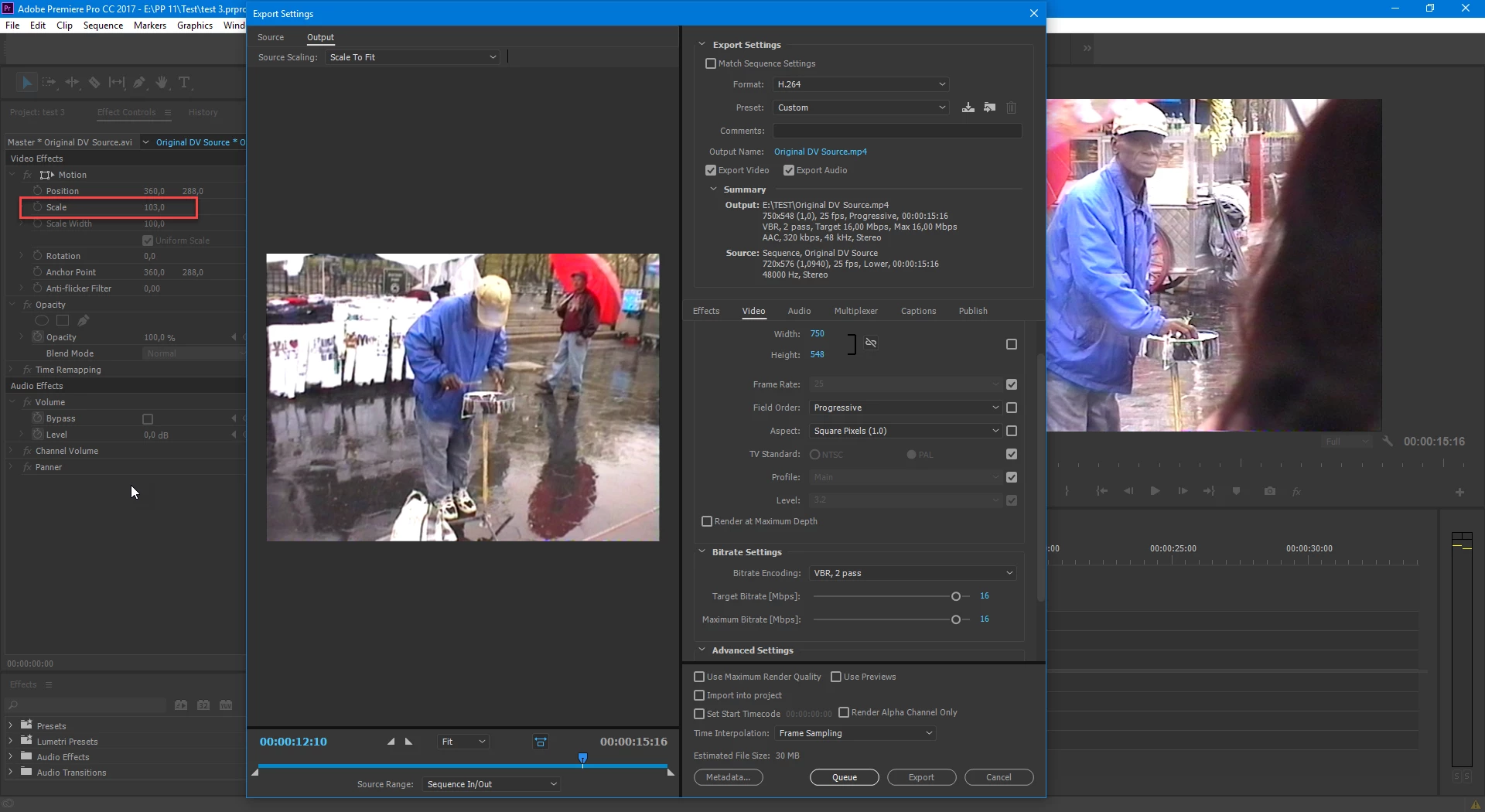
Task: Switch to the Audio tab
Action: point(799,311)
